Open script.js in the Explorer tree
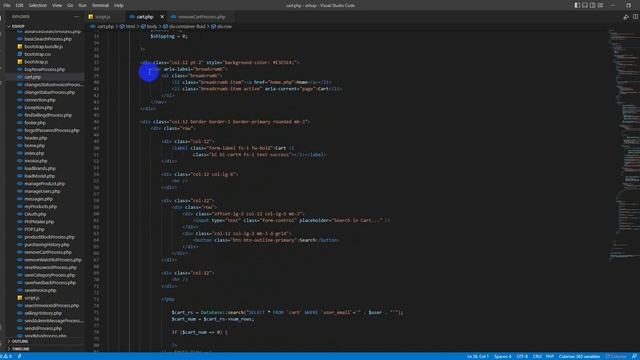The width and height of the screenshot is (640, 360). (32, 298)
